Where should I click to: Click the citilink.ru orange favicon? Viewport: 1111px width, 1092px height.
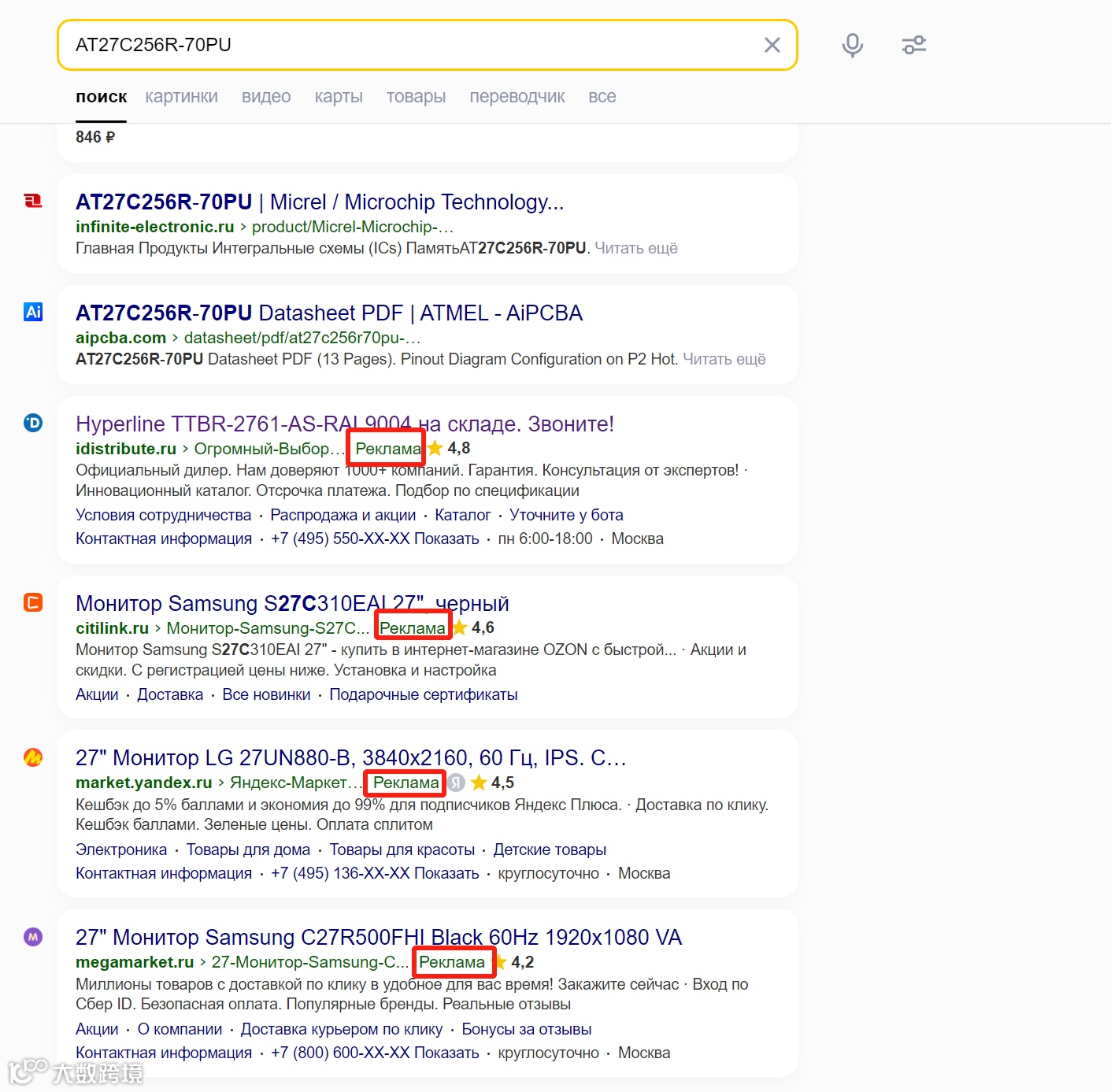pos(33,602)
